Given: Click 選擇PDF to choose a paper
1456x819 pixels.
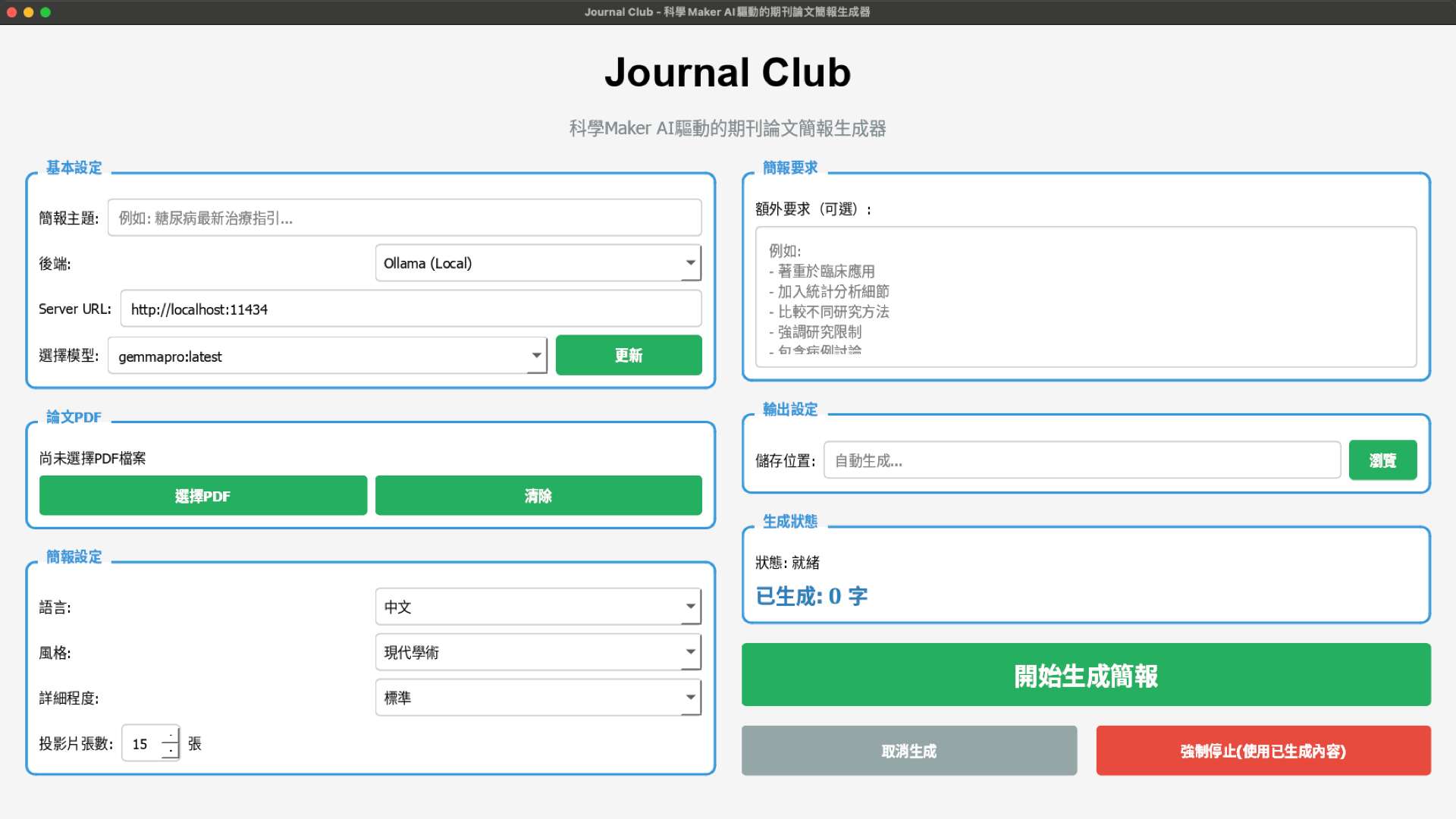Looking at the screenshot, I should tap(202, 495).
